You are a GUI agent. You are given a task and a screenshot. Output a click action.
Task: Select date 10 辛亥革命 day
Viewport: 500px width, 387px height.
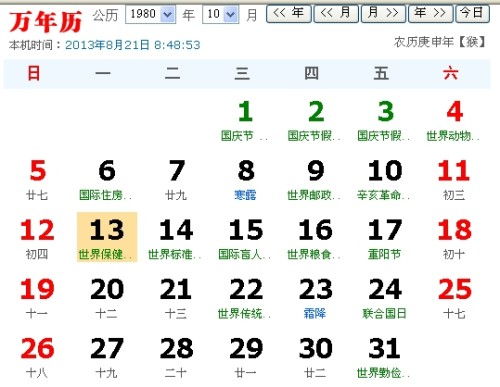(385, 181)
